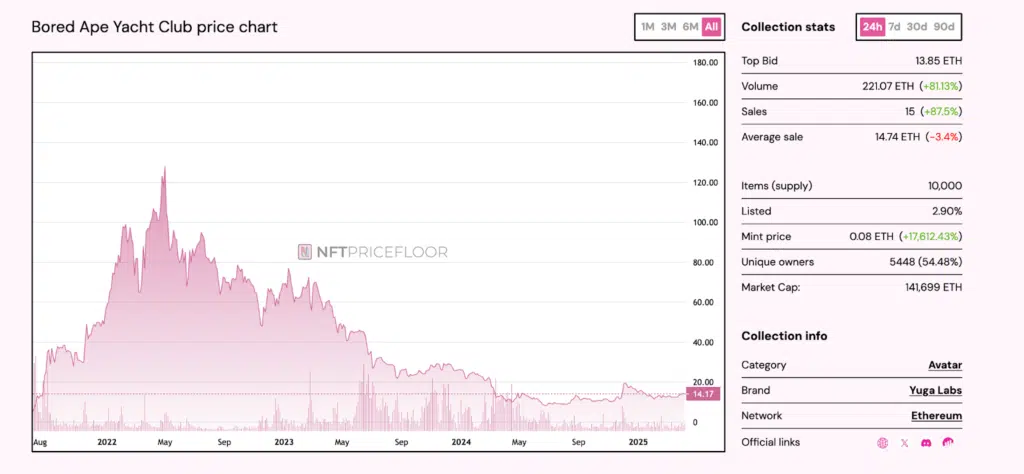This screenshot has height=474, width=1024.
Task: Follow the Ethereum network link
Action: pyautogui.click(x=938, y=415)
